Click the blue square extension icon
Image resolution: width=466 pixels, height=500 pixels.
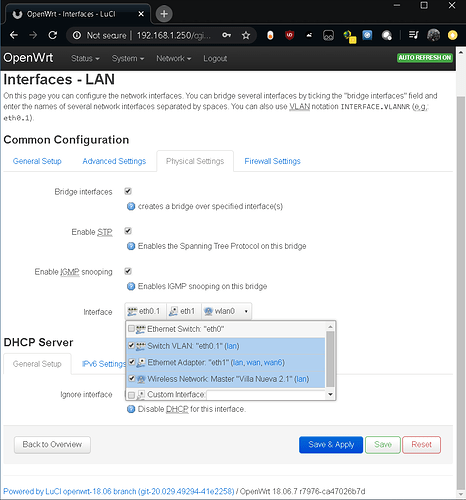click(367, 35)
